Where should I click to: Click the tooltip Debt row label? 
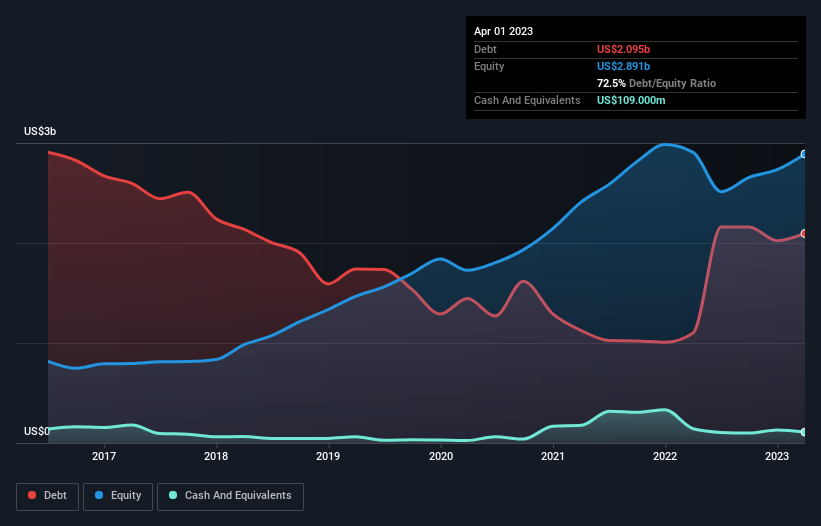pyautogui.click(x=485, y=49)
